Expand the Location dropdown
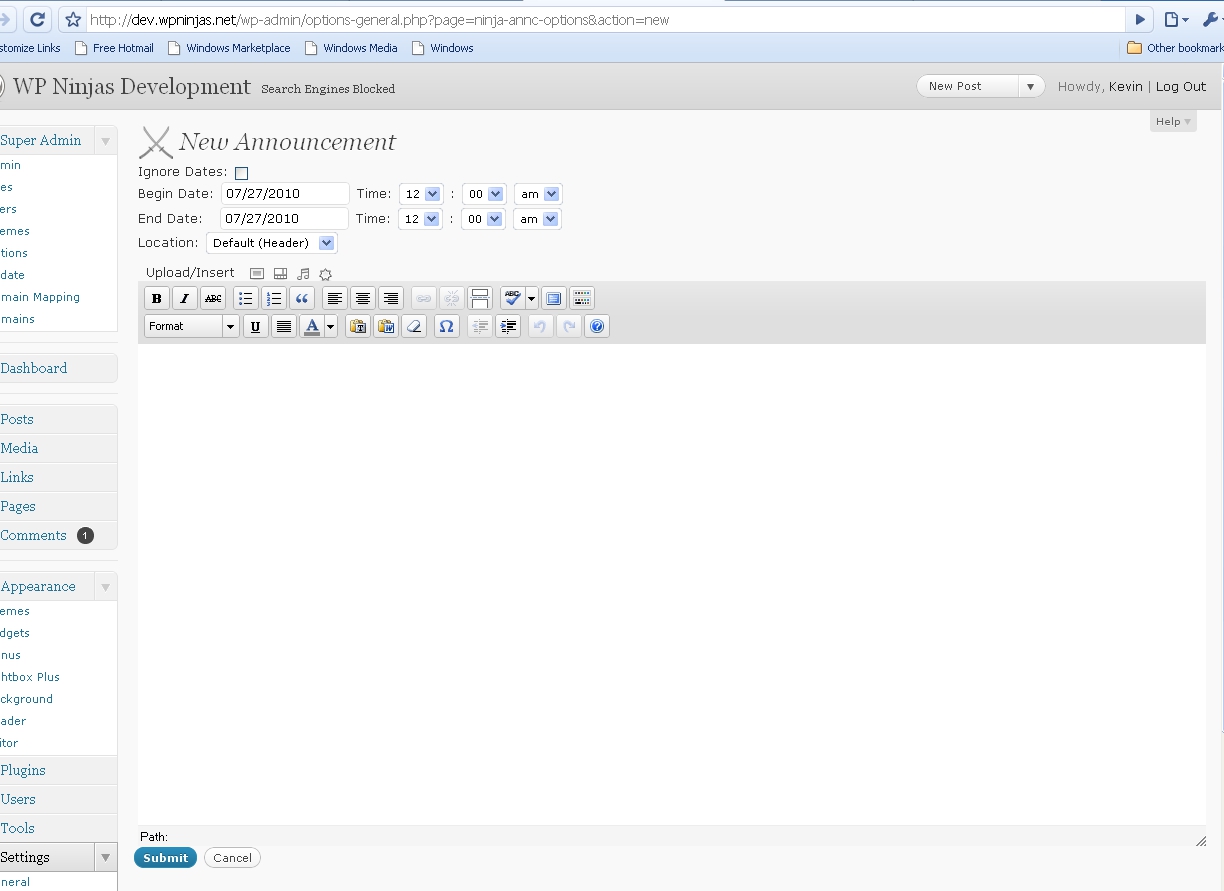This screenshot has width=1224, height=891. point(272,243)
